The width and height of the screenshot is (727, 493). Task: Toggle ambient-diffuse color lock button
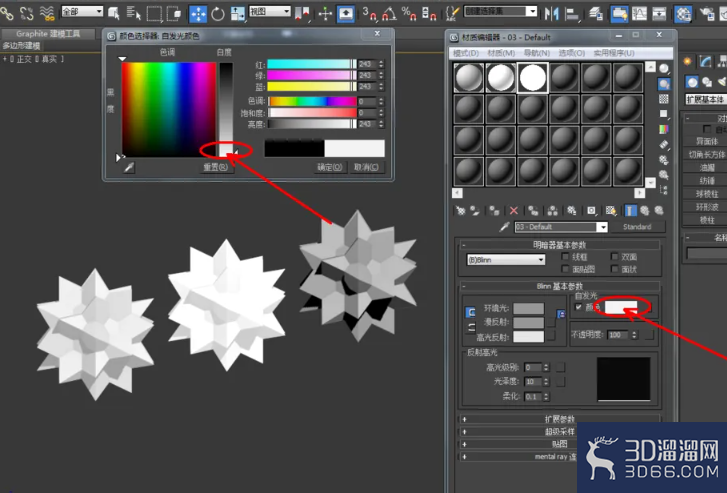pos(470,312)
